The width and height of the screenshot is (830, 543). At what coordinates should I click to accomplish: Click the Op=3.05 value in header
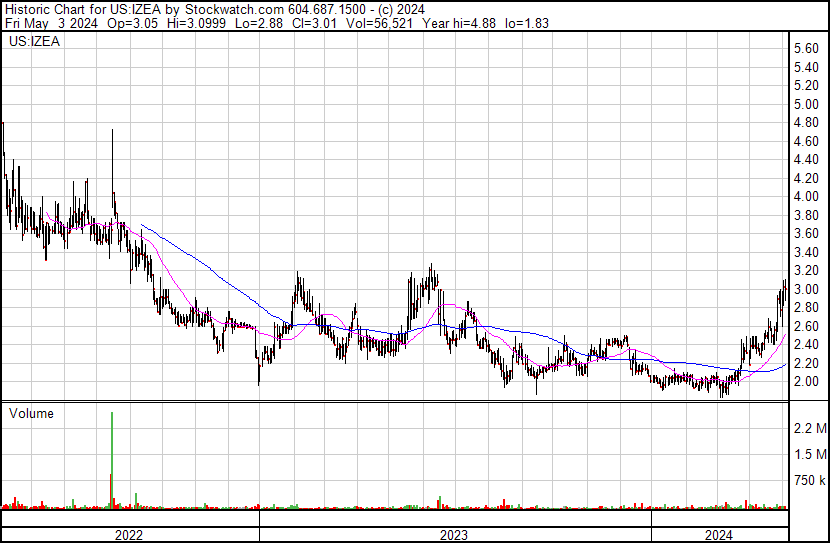[x=132, y=23]
